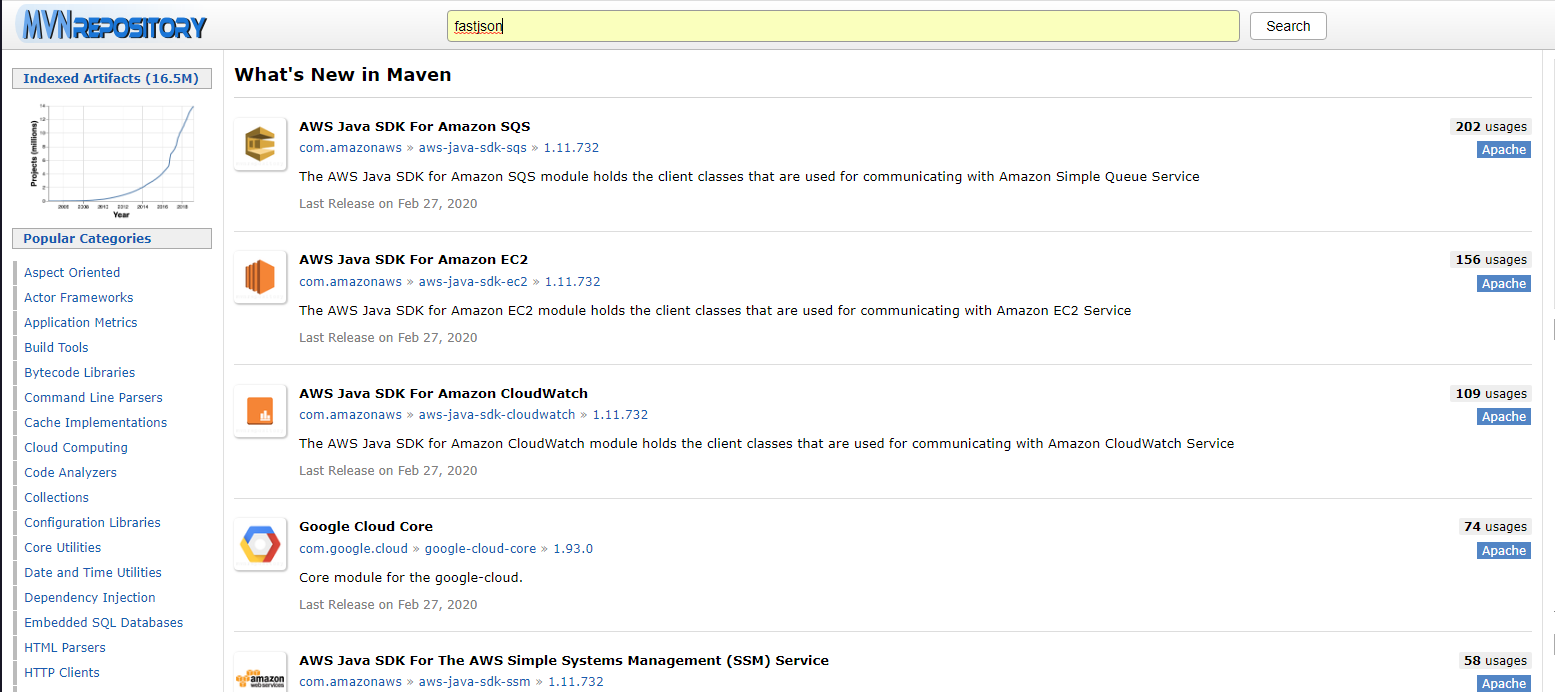The width and height of the screenshot is (1555, 692).
Task: Click com.amazonaws group in the CloudWatch row
Action: click(350, 414)
